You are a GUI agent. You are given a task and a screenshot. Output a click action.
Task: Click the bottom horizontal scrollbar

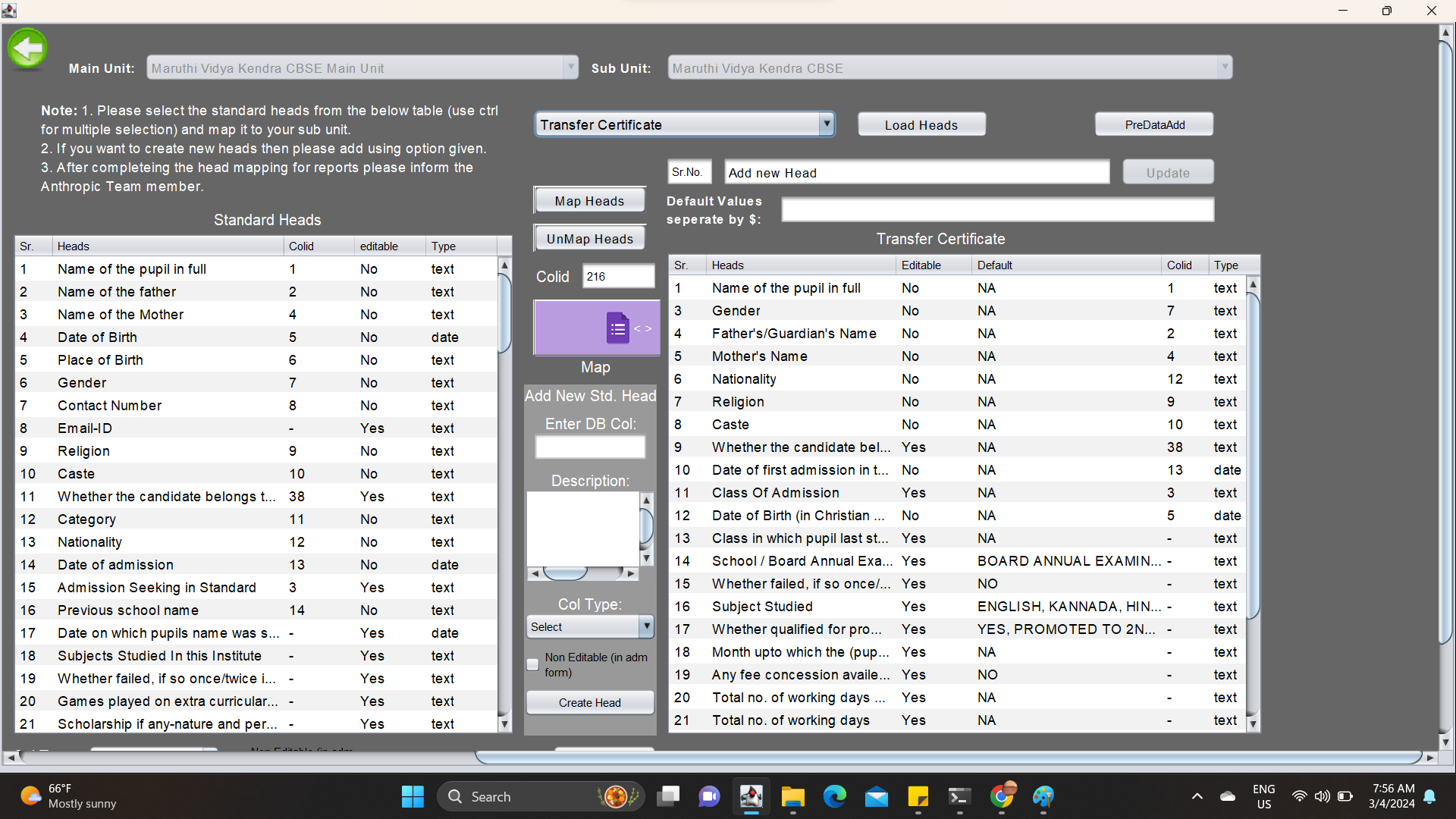(948, 757)
